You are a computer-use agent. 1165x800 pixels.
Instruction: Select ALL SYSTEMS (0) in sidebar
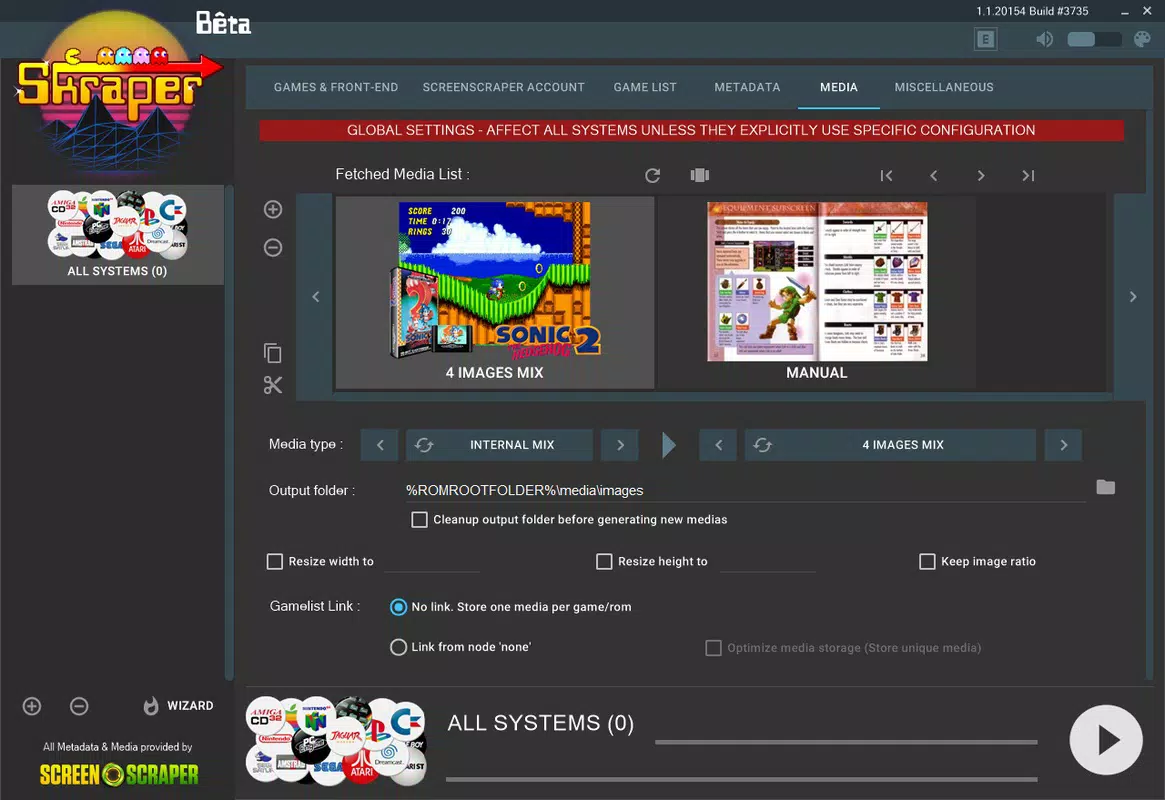(117, 235)
